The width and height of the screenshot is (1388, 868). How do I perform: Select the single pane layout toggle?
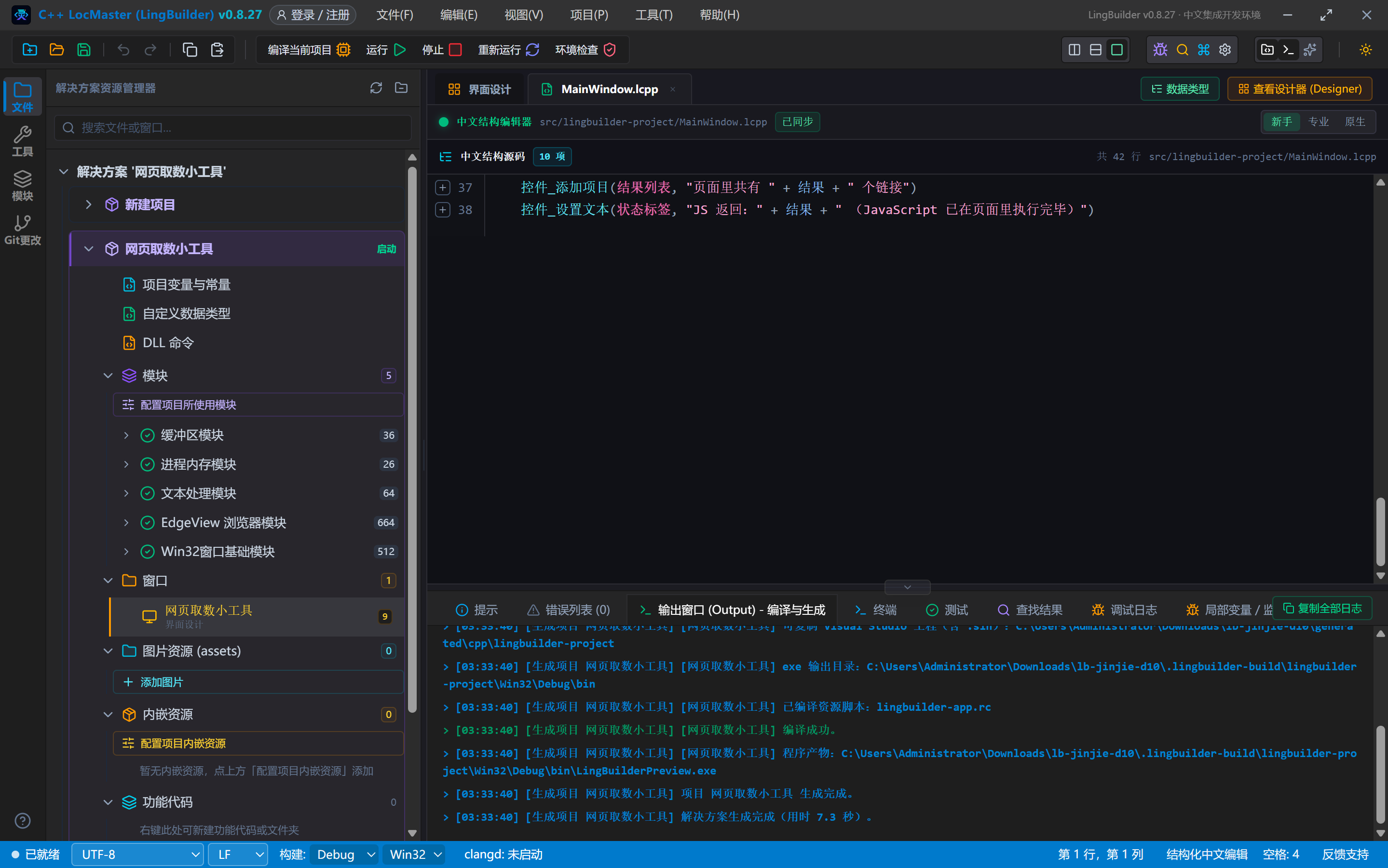pyautogui.click(x=1116, y=50)
